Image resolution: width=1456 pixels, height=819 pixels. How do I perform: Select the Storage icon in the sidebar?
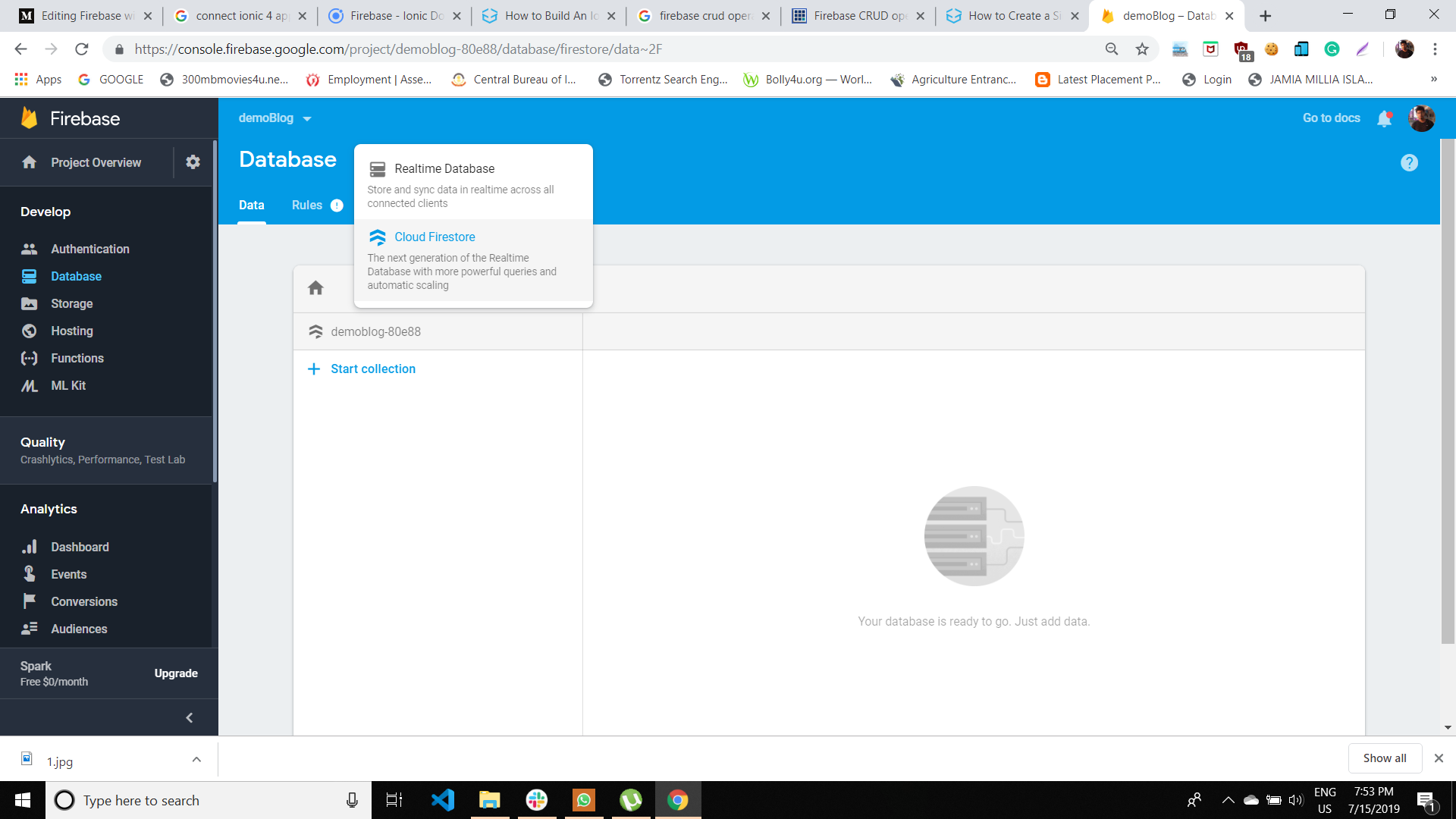click(x=30, y=303)
